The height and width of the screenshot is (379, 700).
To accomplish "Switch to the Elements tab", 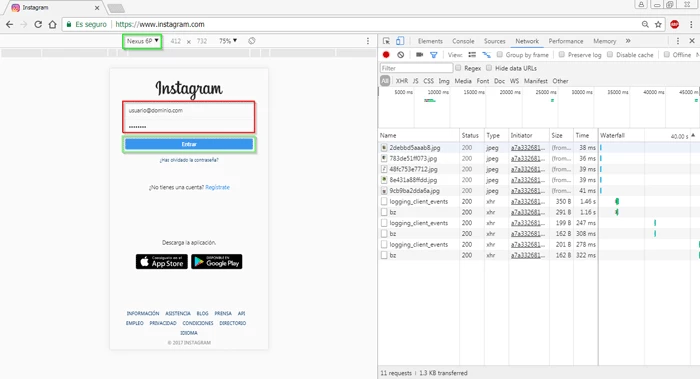I will point(430,41).
